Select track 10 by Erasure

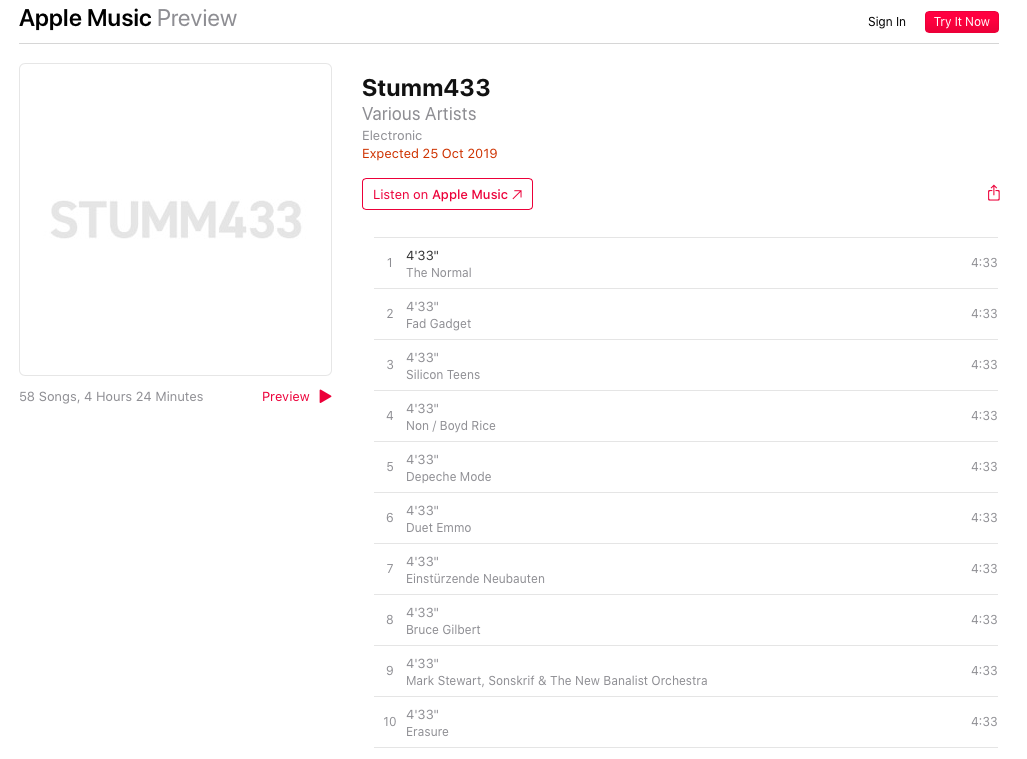[x=686, y=723]
